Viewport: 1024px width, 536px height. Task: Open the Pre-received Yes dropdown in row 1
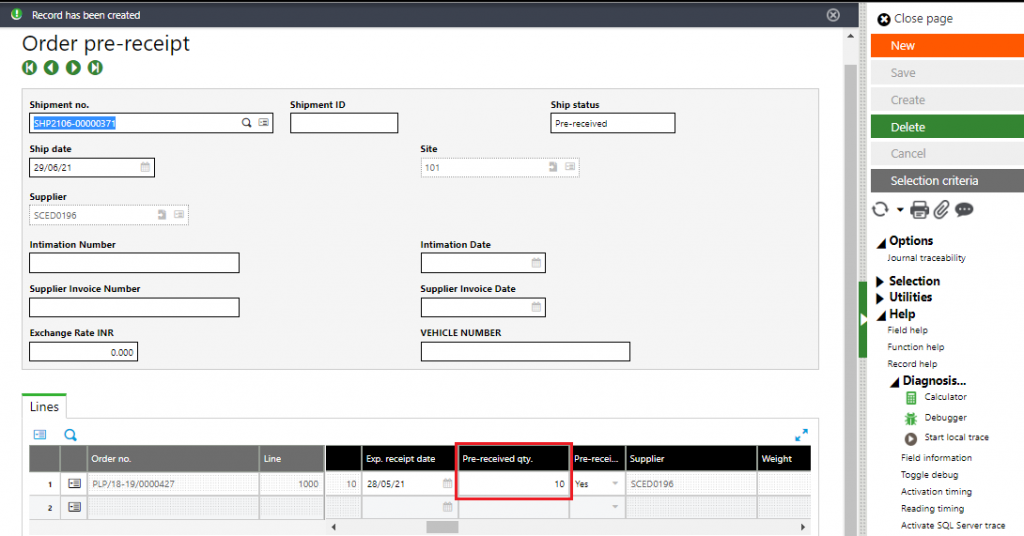click(615, 484)
